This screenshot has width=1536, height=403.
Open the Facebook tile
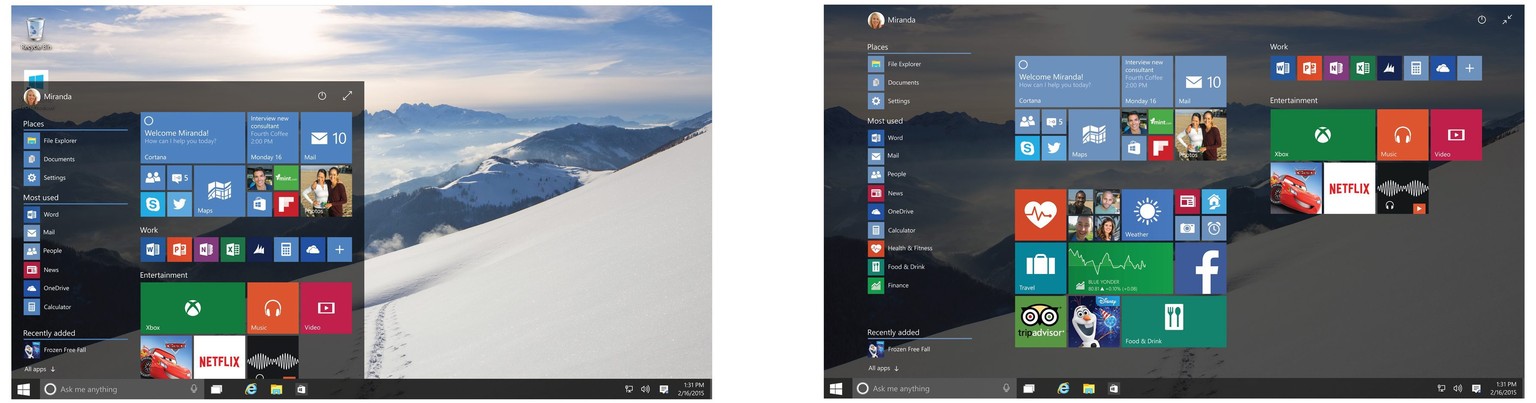1200,268
